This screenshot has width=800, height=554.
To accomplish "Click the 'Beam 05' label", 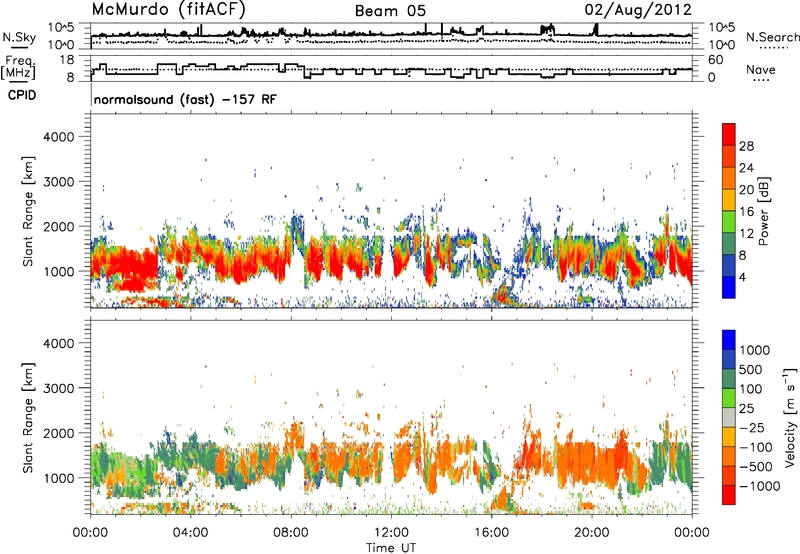I will (x=390, y=11).
